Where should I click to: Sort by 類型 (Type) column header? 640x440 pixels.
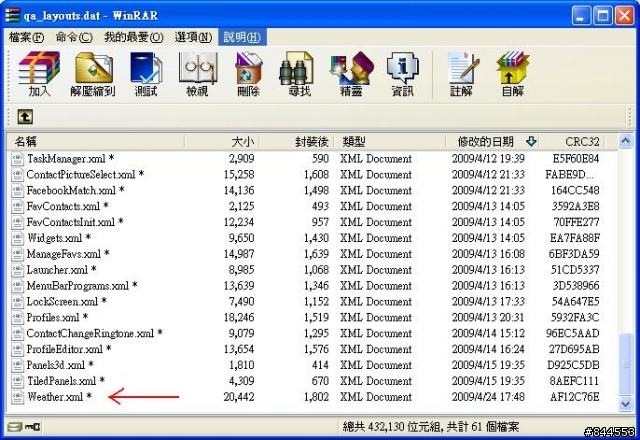click(x=390, y=142)
